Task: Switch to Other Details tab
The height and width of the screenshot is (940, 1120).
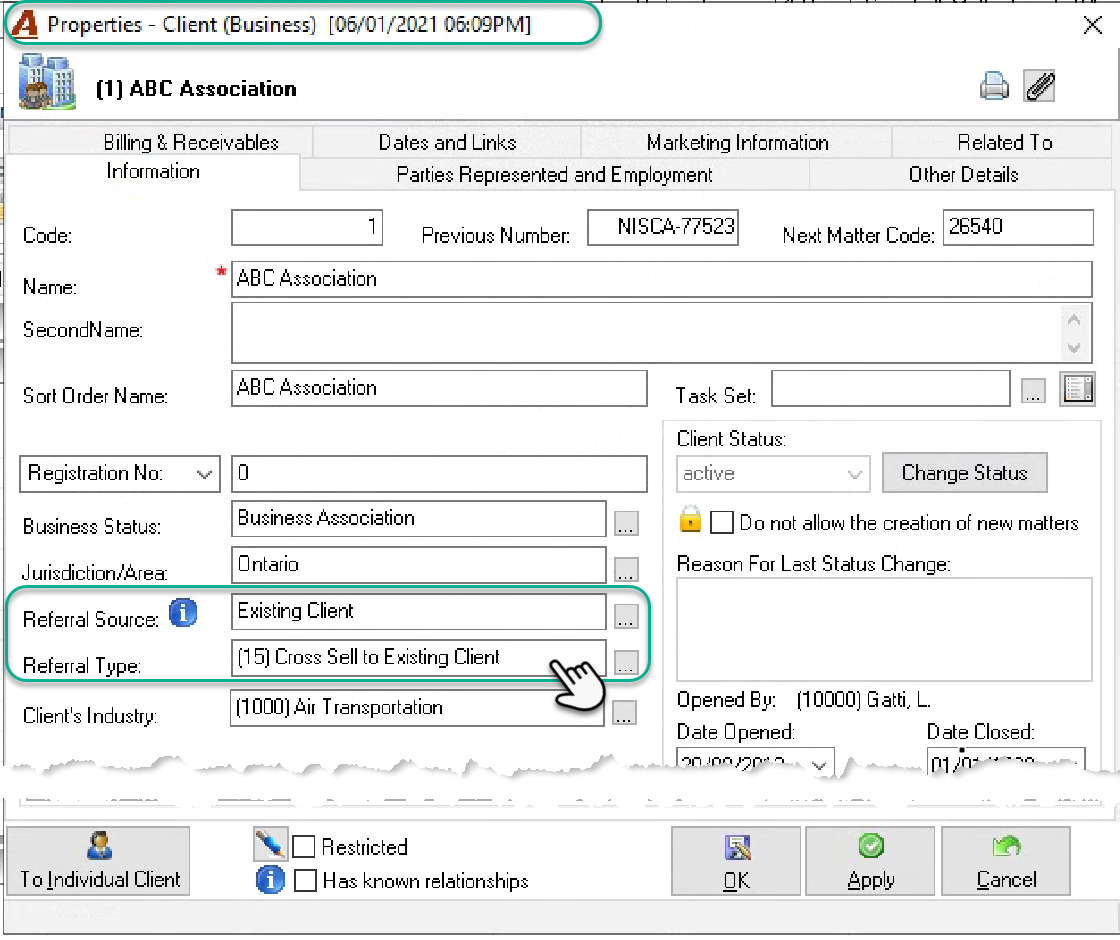Action: click(x=962, y=174)
